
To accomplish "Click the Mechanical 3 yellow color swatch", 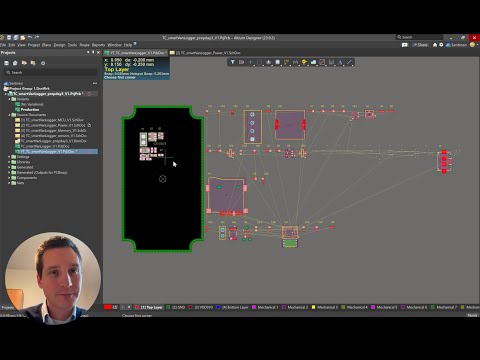I will [x=313, y=307].
